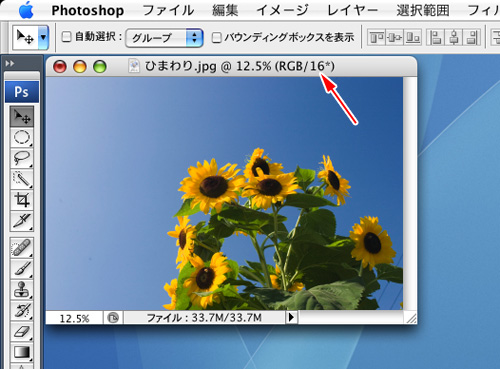This screenshot has width=500, height=369.
Task: Select the Magic Wand tool
Action: click(22, 179)
